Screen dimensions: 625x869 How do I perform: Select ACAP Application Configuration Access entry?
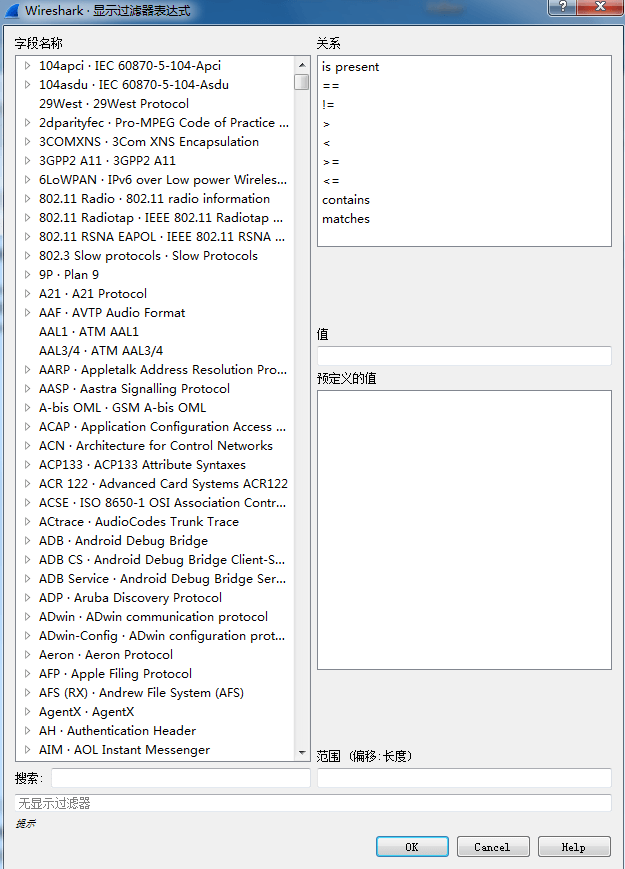click(x=162, y=426)
